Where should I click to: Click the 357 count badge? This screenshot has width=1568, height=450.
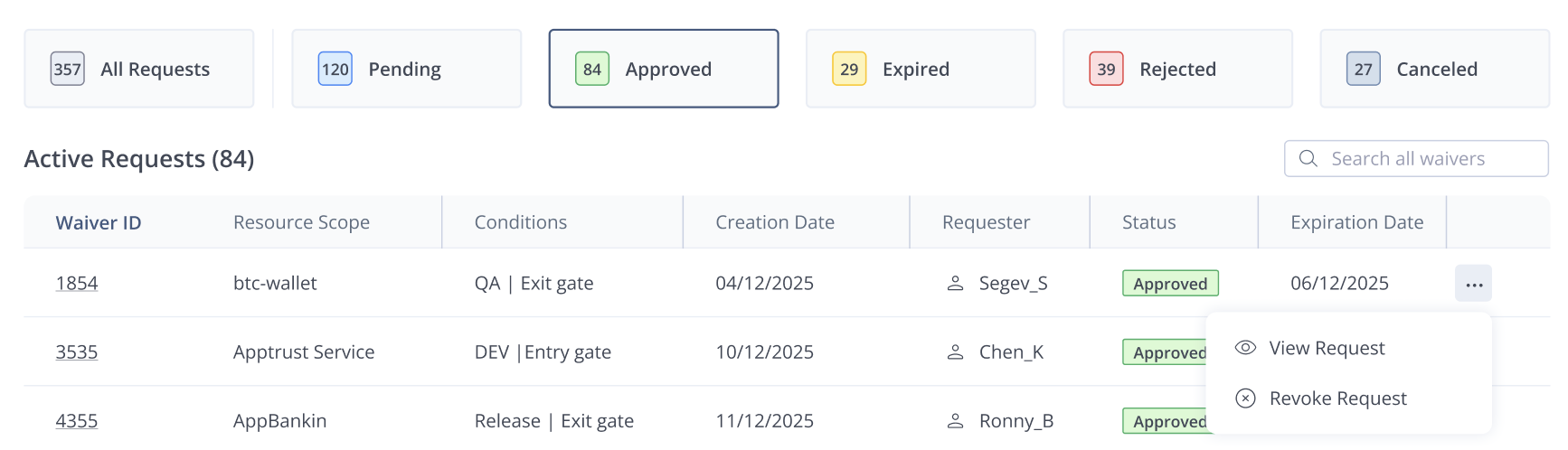[x=68, y=70]
